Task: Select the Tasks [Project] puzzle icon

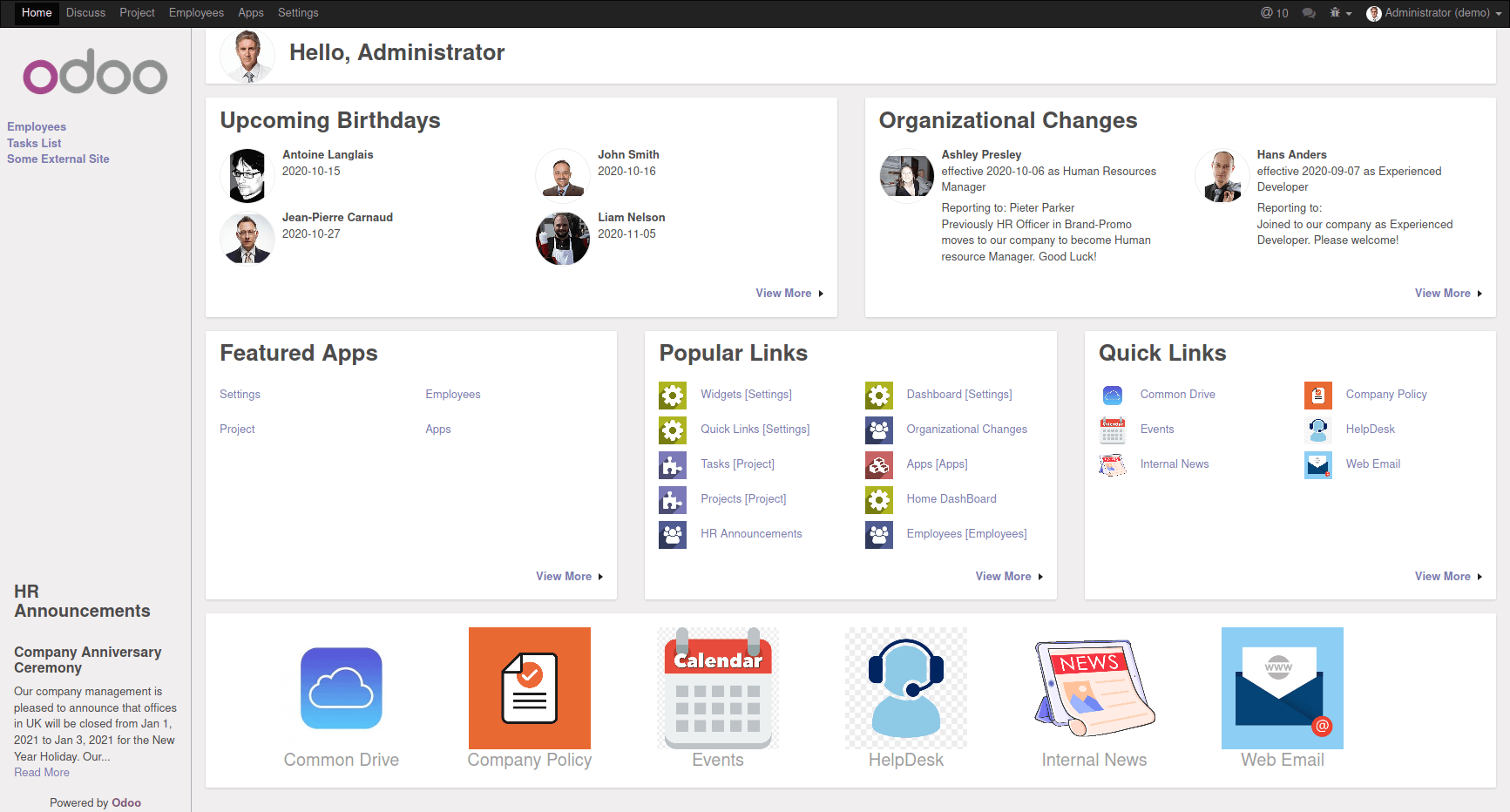Action: pyautogui.click(x=673, y=464)
